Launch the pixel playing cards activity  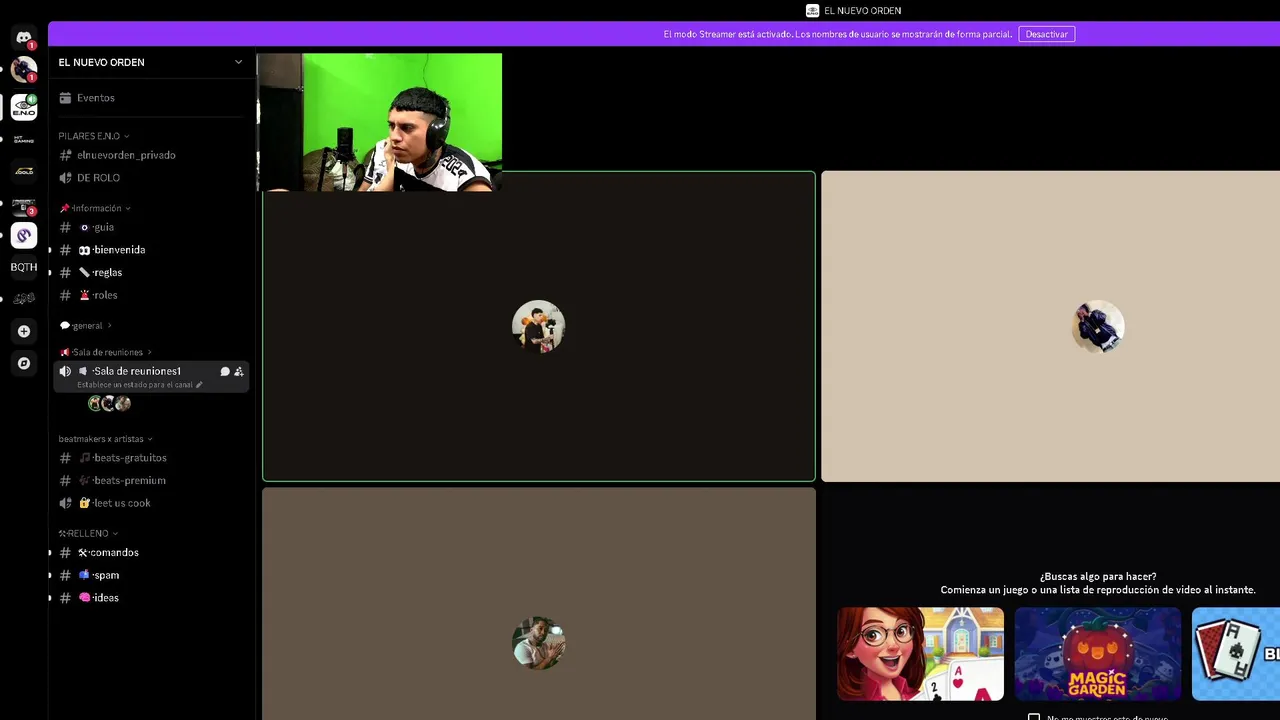click(1236, 654)
